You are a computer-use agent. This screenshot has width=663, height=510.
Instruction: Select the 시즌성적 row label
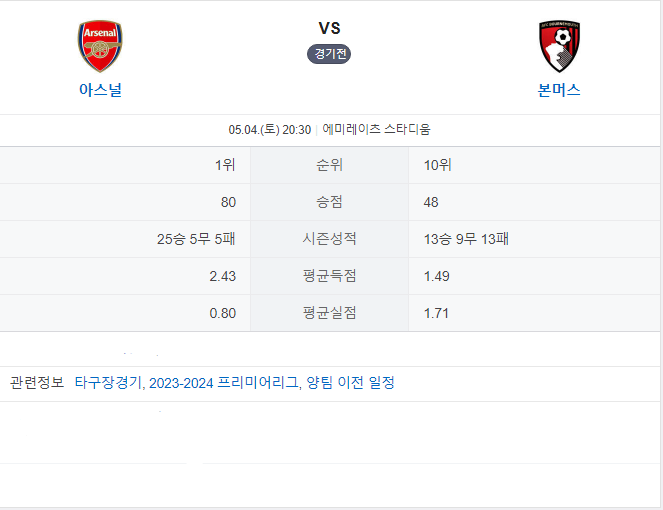[329, 239]
